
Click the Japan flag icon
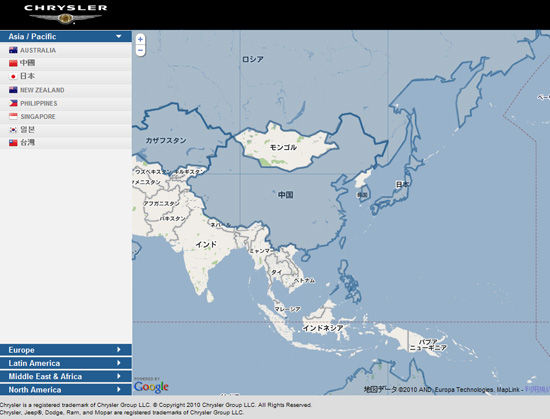(13, 76)
